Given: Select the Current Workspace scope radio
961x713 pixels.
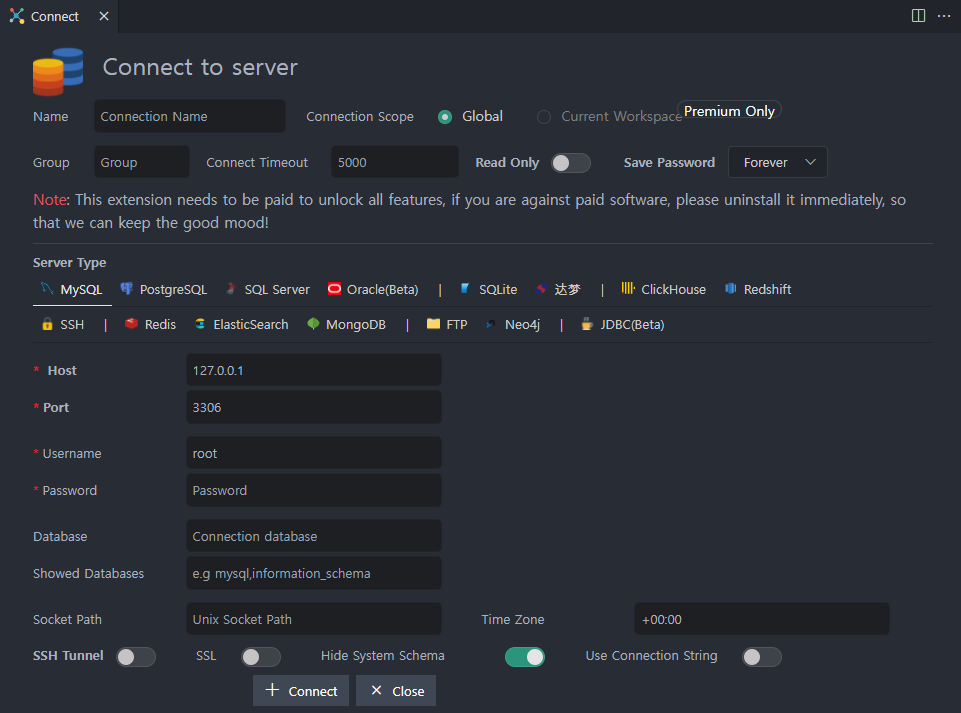Looking at the screenshot, I should [x=544, y=117].
